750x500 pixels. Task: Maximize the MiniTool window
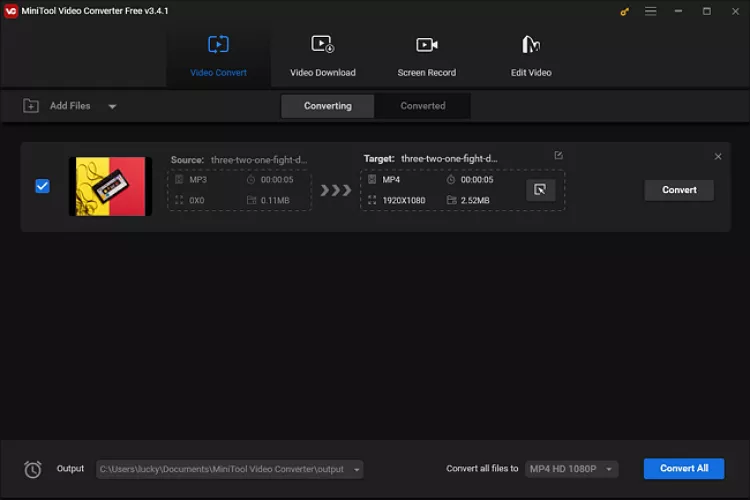pos(706,11)
